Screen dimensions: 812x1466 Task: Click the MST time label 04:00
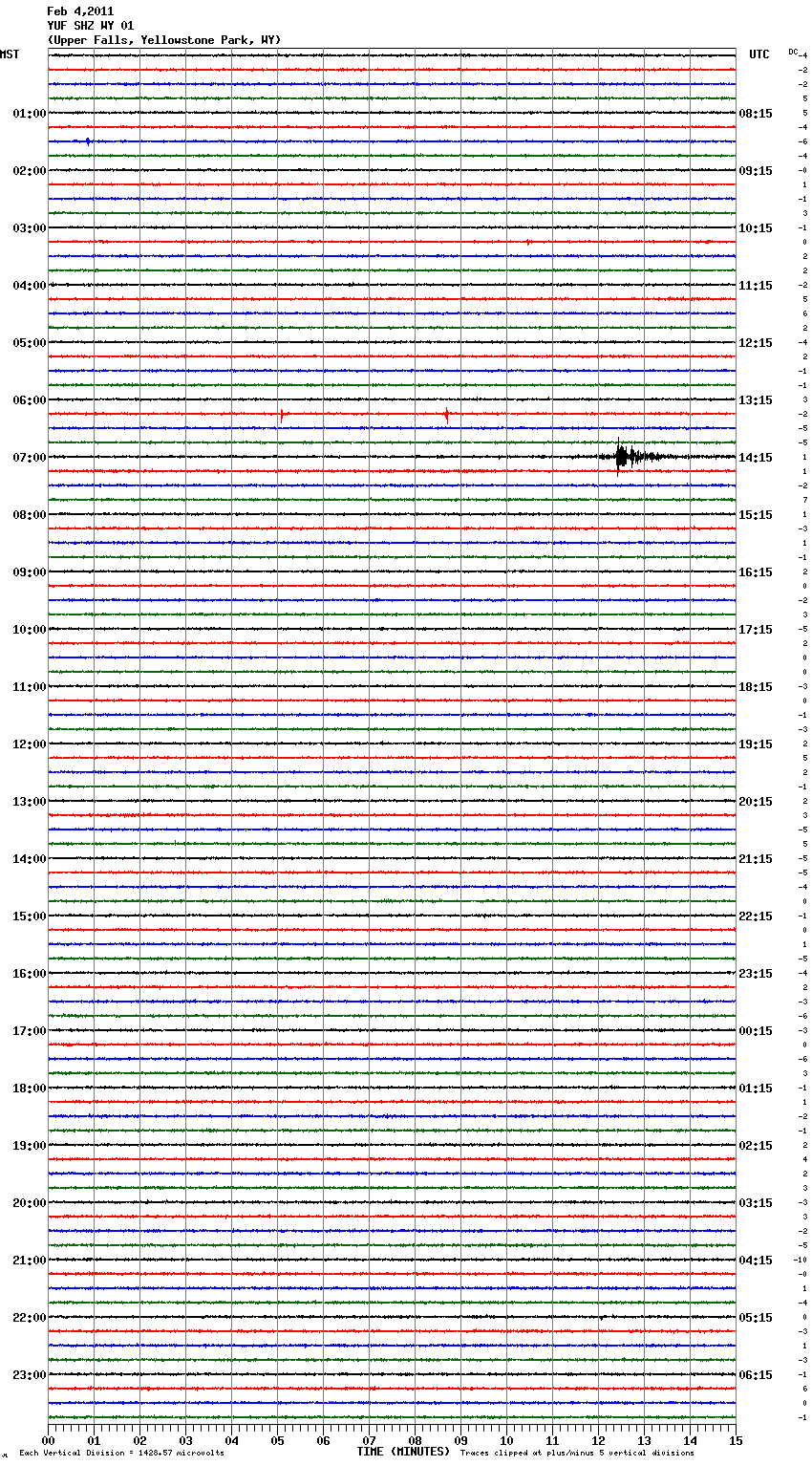30,286
